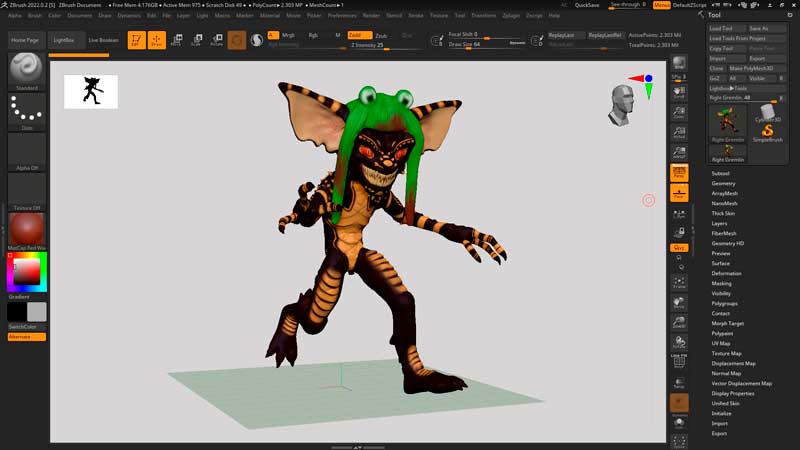Select the Rotate transform tool
This screenshot has width=800, height=450.
pos(217,40)
